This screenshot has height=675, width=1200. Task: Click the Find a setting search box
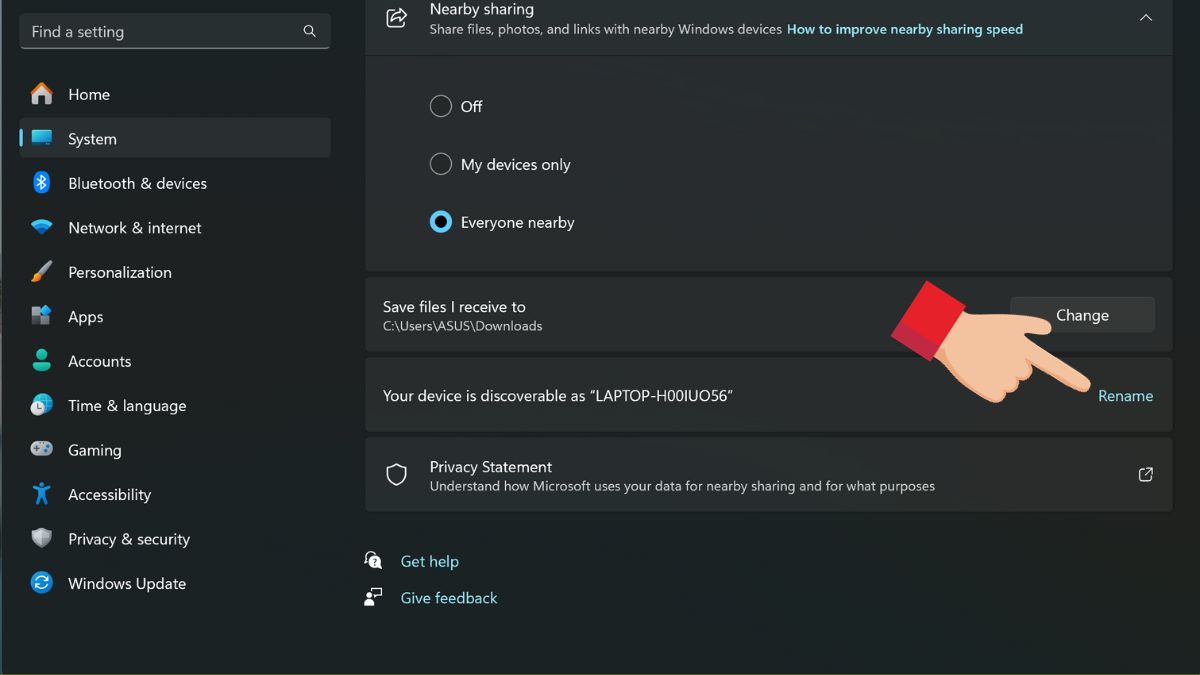click(165, 32)
